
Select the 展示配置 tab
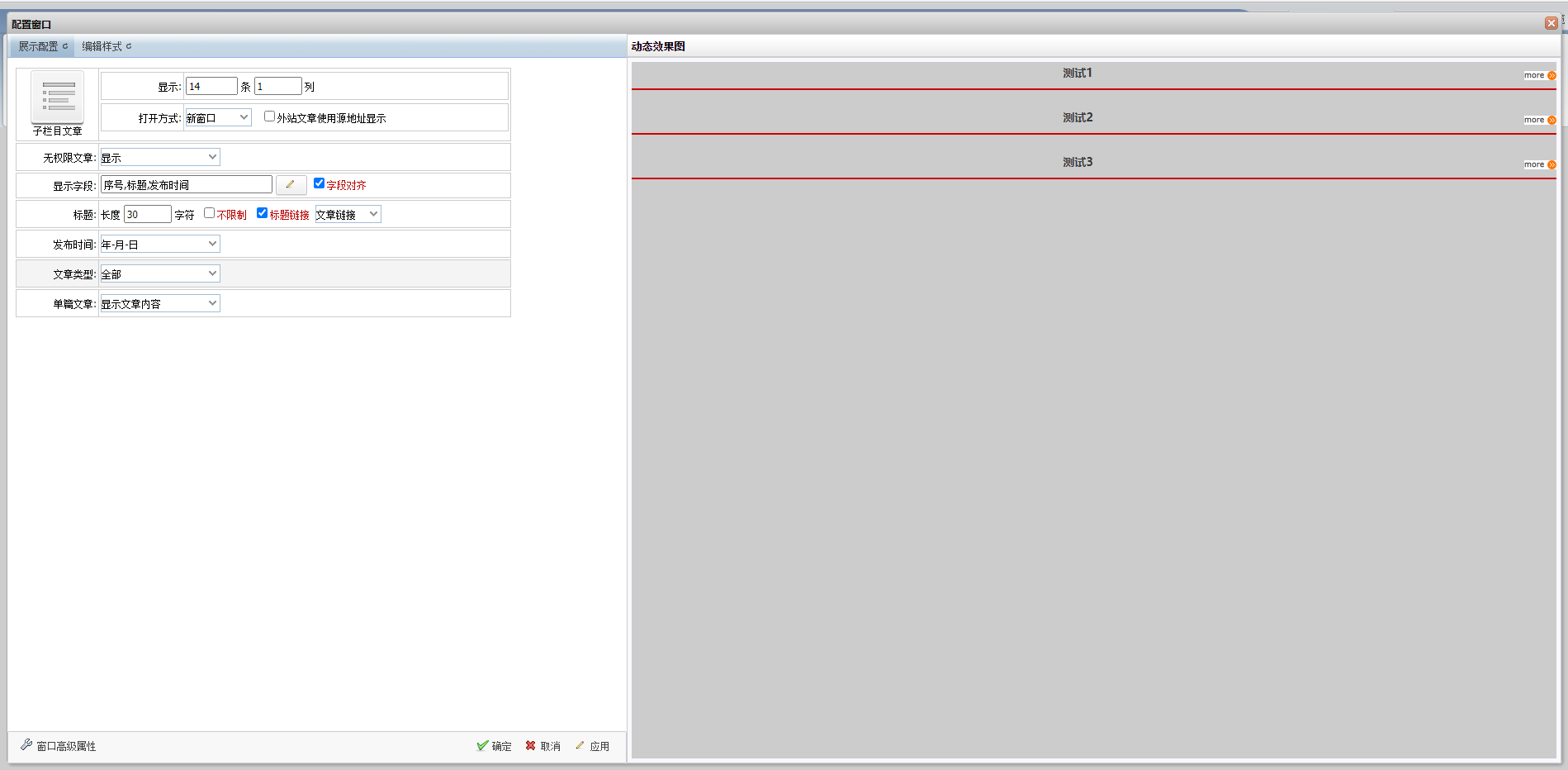[38, 46]
